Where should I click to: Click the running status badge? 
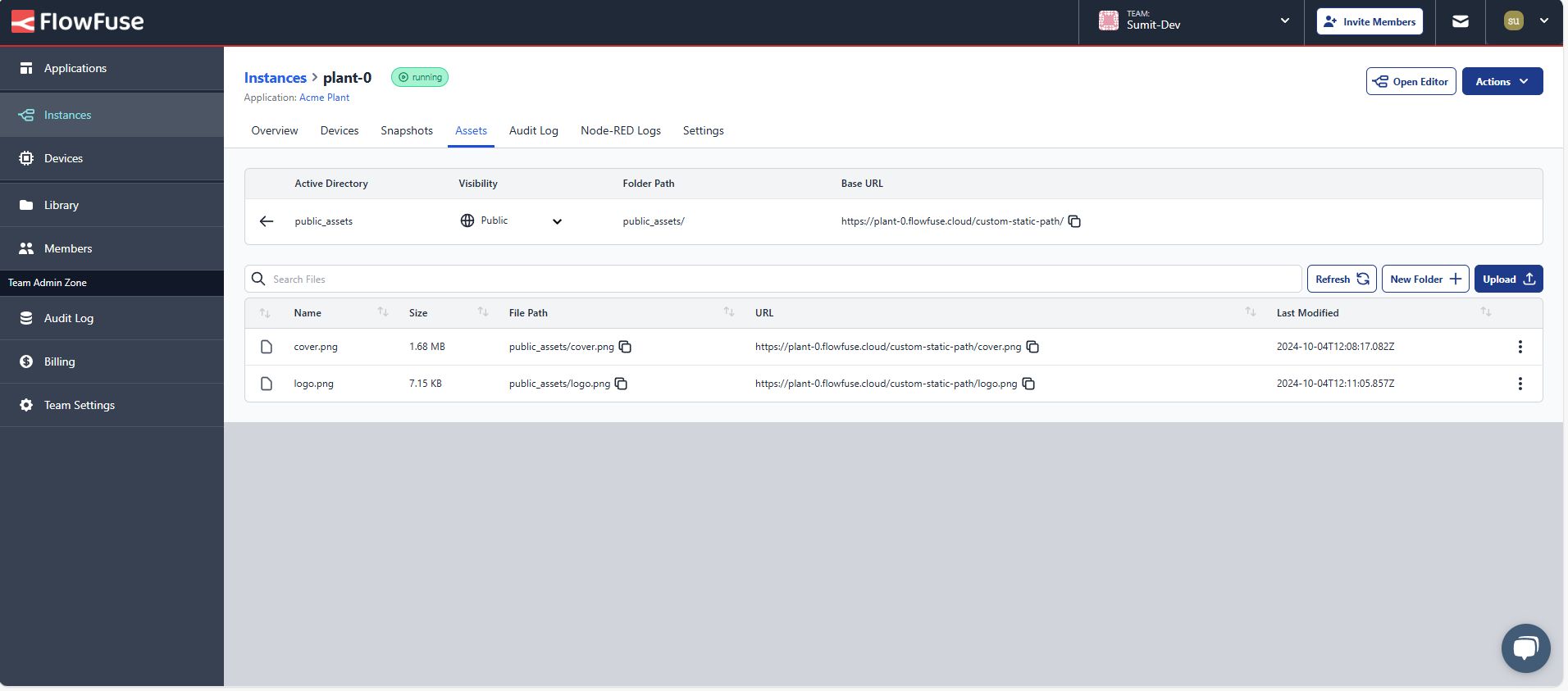click(x=420, y=77)
